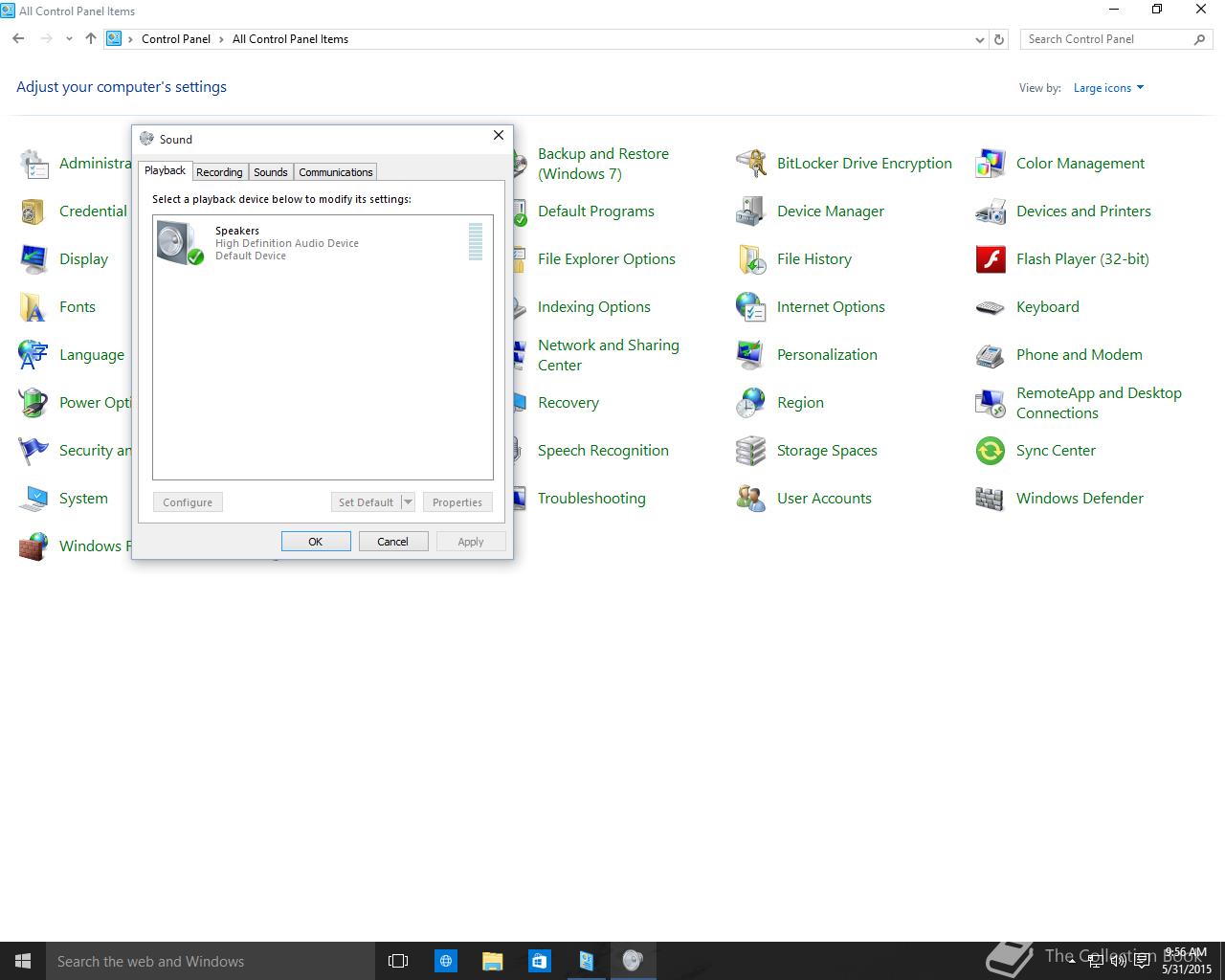The image size is (1225, 980).
Task: Open the Windows Defender icon
Action: coord(990,499)
